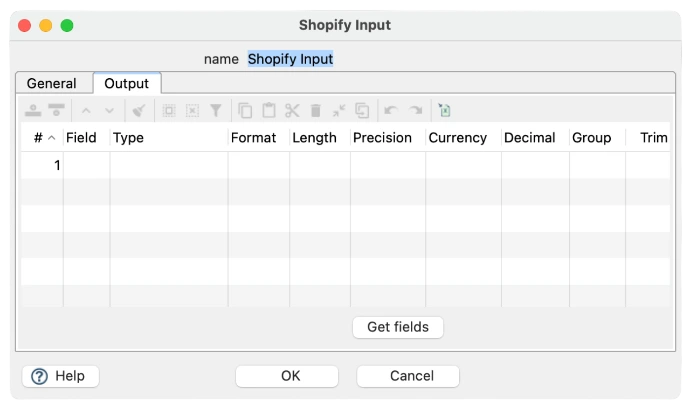Screen dimensions: 690x408
Task: Click the insert row before icon
Action: tap(33, 110)
